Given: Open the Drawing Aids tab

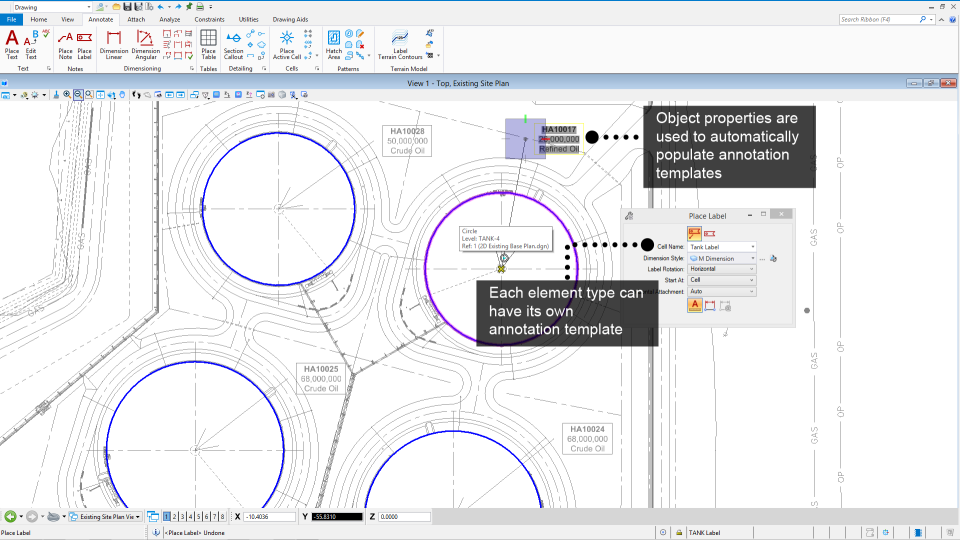Looking at the screenshot, I should click(x=290, y=19).
